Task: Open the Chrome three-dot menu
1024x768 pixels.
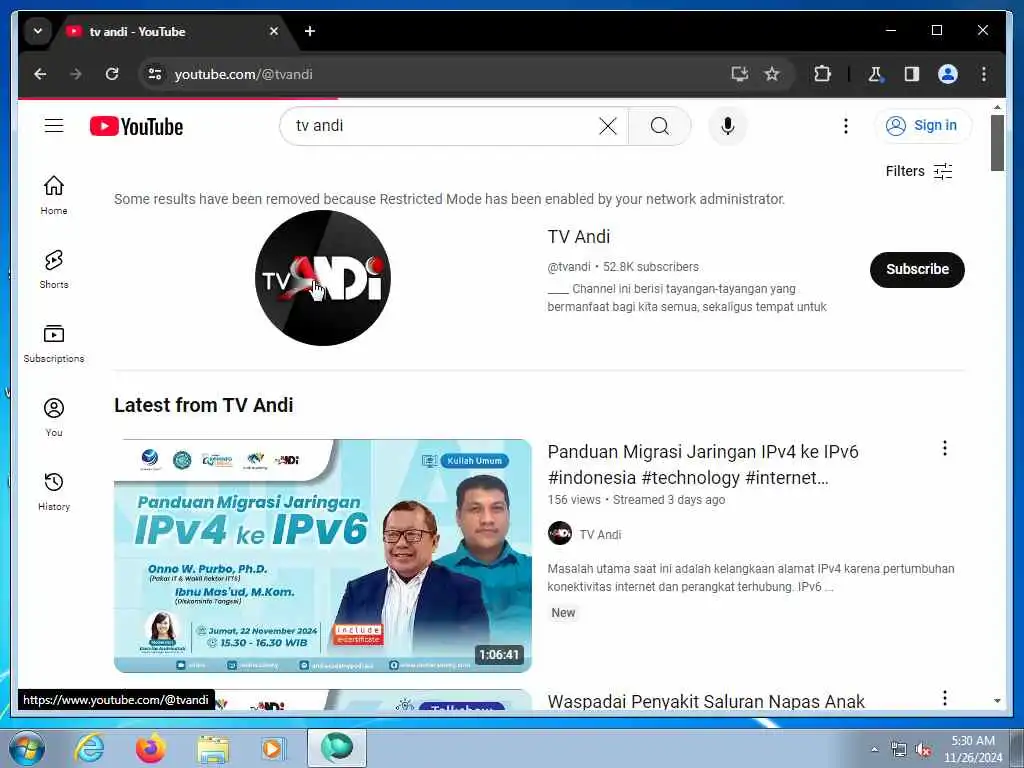Action: pyautogui.click(x=984, y=74)
